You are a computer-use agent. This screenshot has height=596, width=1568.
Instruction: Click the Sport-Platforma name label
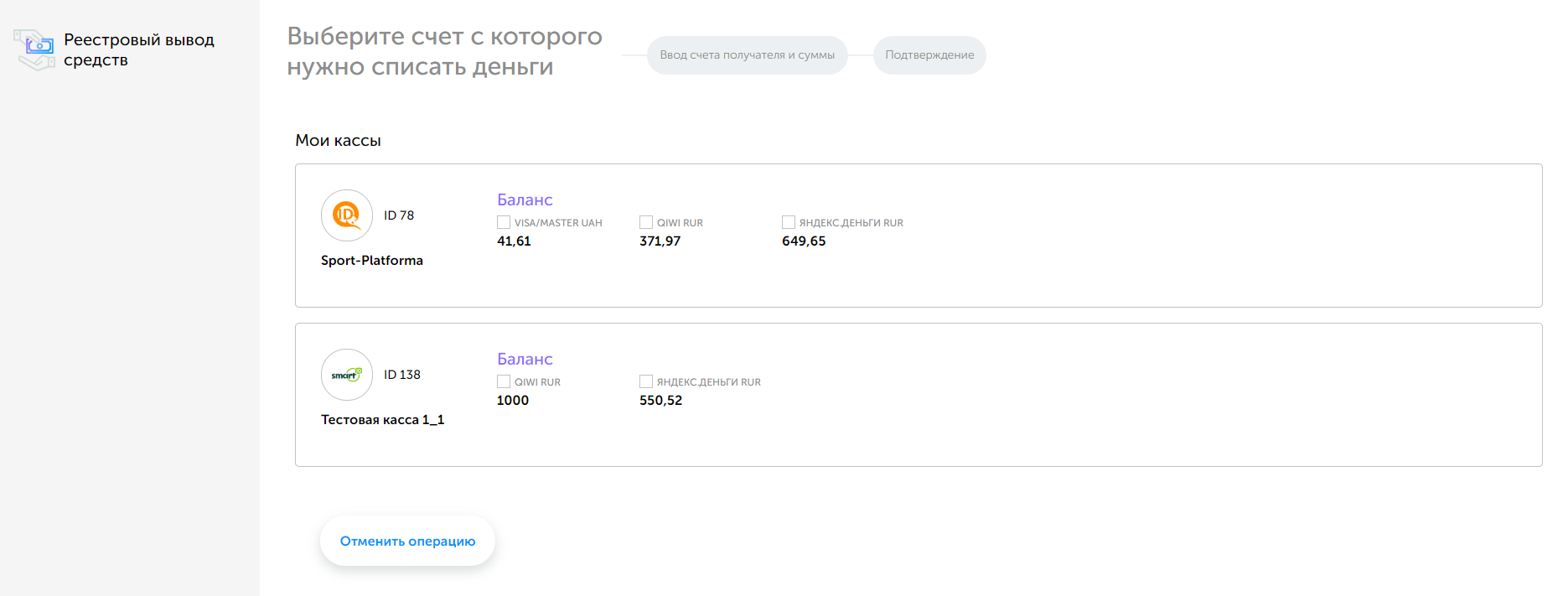(x=372, y=261)
